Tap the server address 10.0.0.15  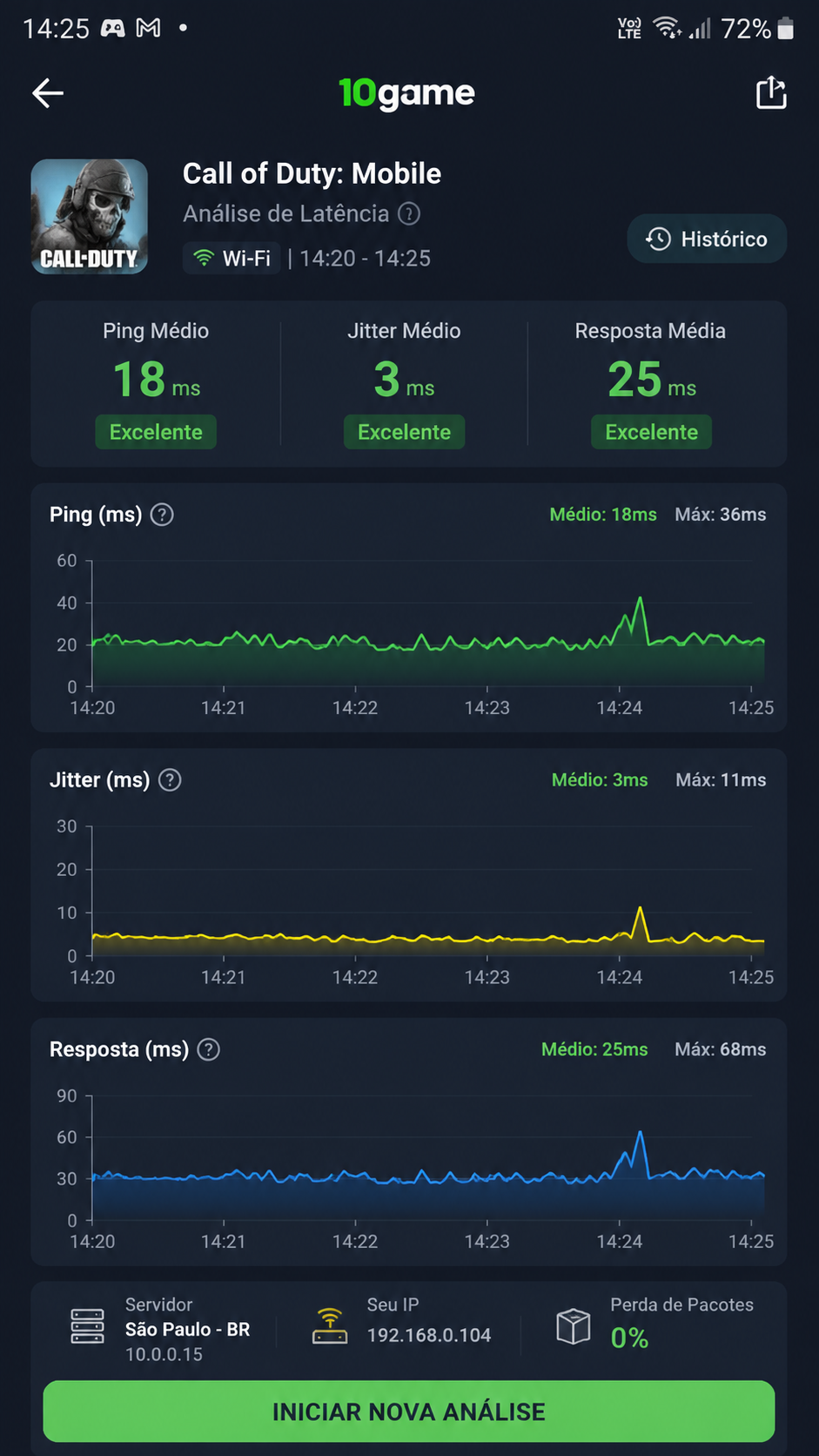(x=164, y=1354)
